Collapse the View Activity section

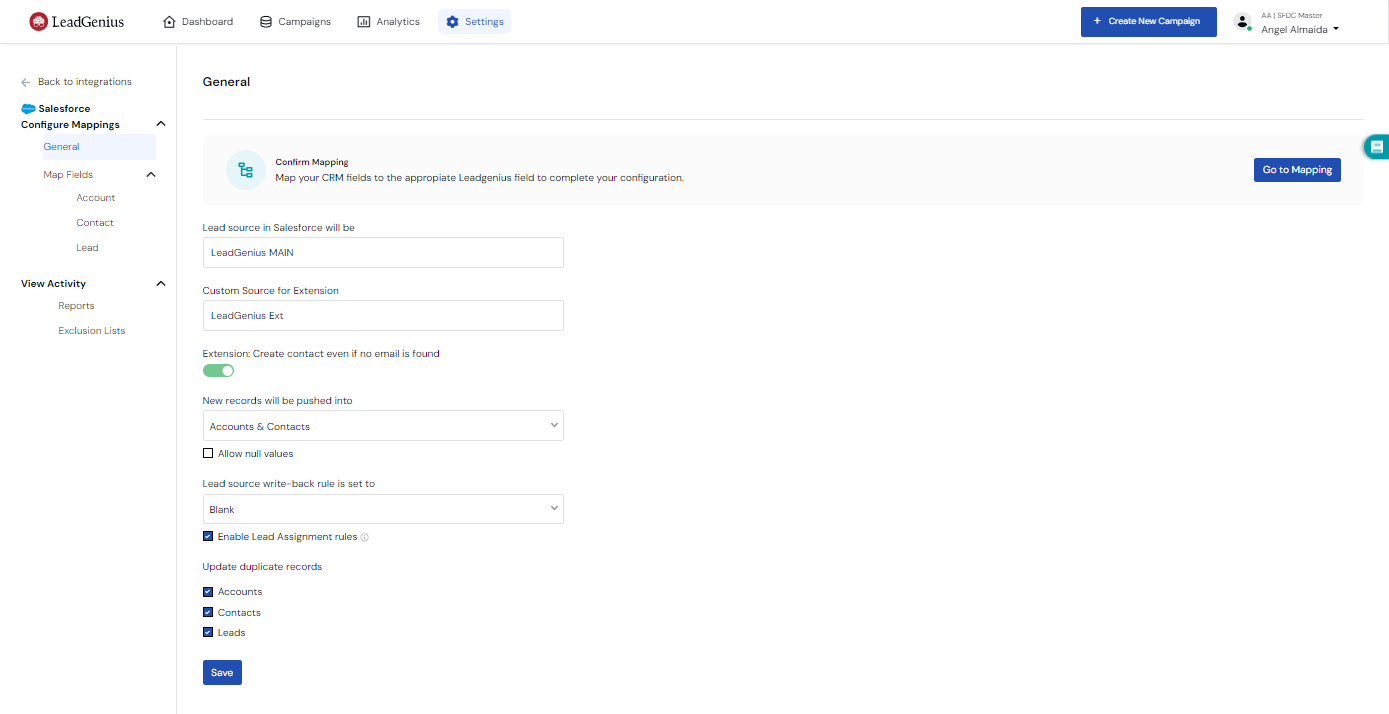tap(161, 284)
